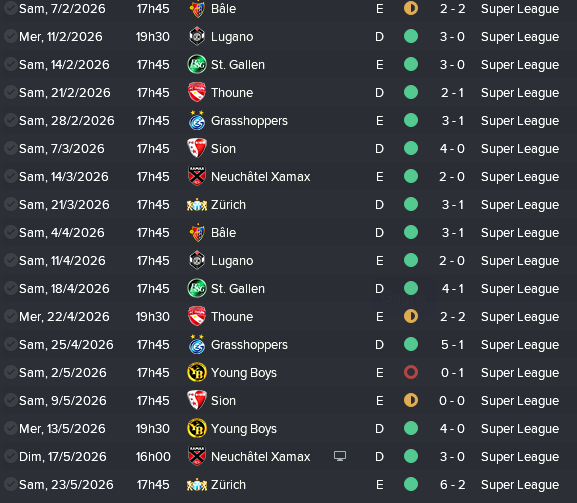
Task: Open the 5 - 1 score versus Grasshoppers
Action: coord(452,345)
